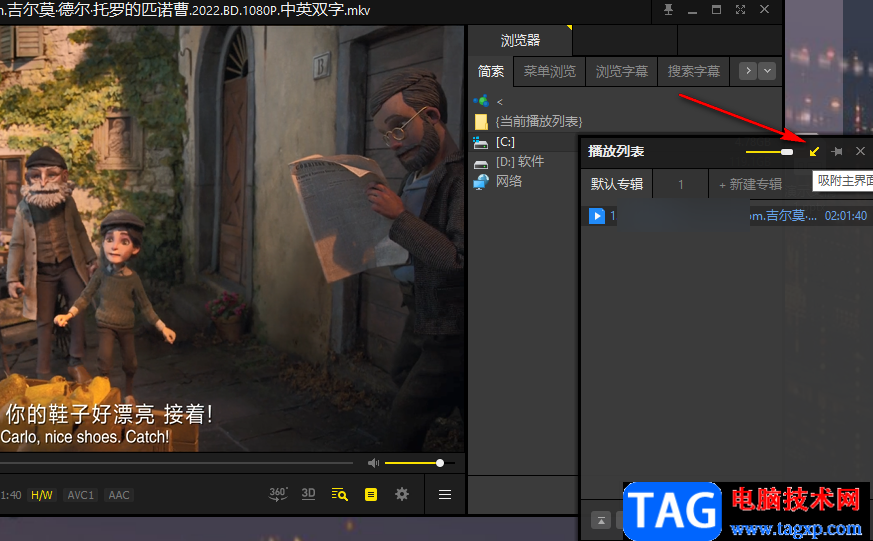Screen dimensions: 873x541
Task: Click + 新建专辑 to create album
Action: click(750, 184)
